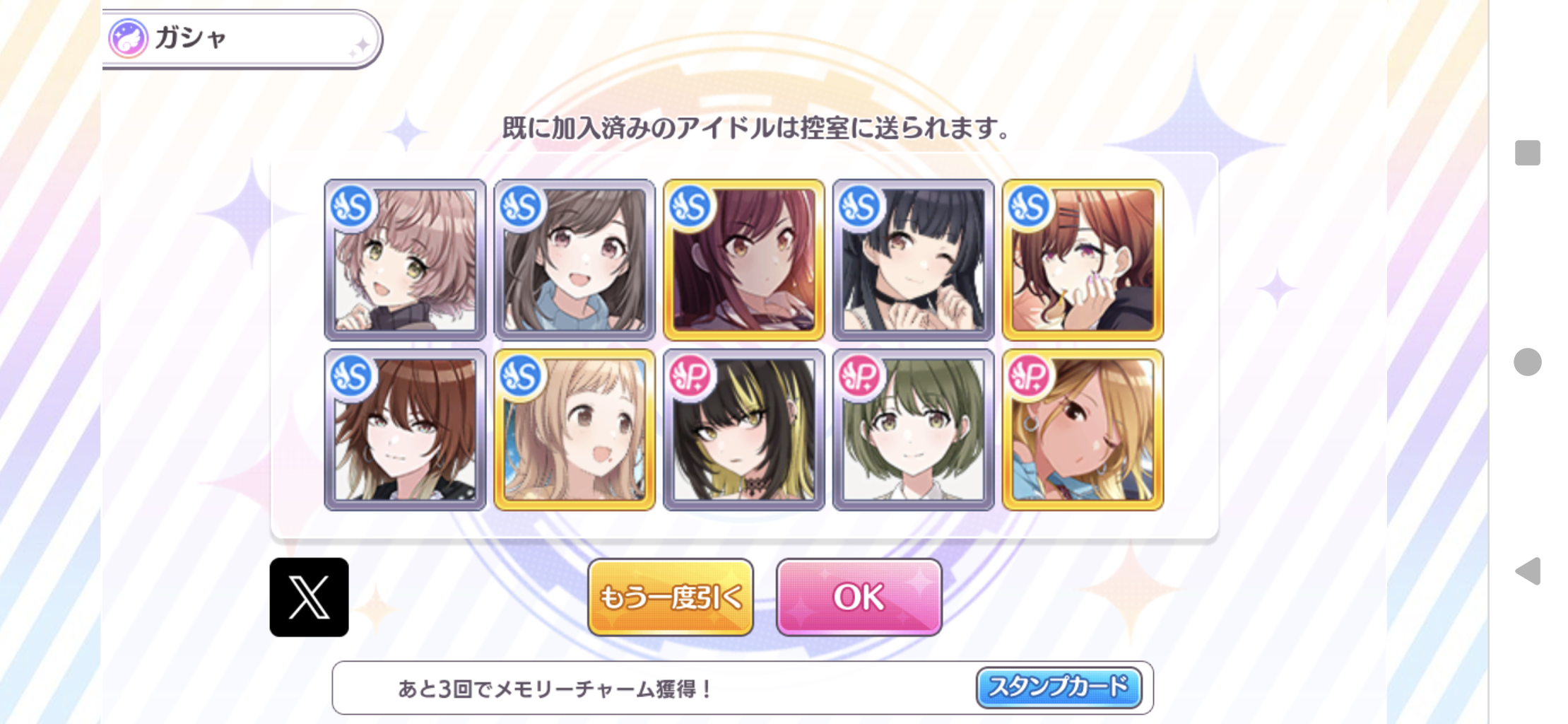
Task: Tap the ガシャ header gacha icon
Action: (x=128, y=38)
